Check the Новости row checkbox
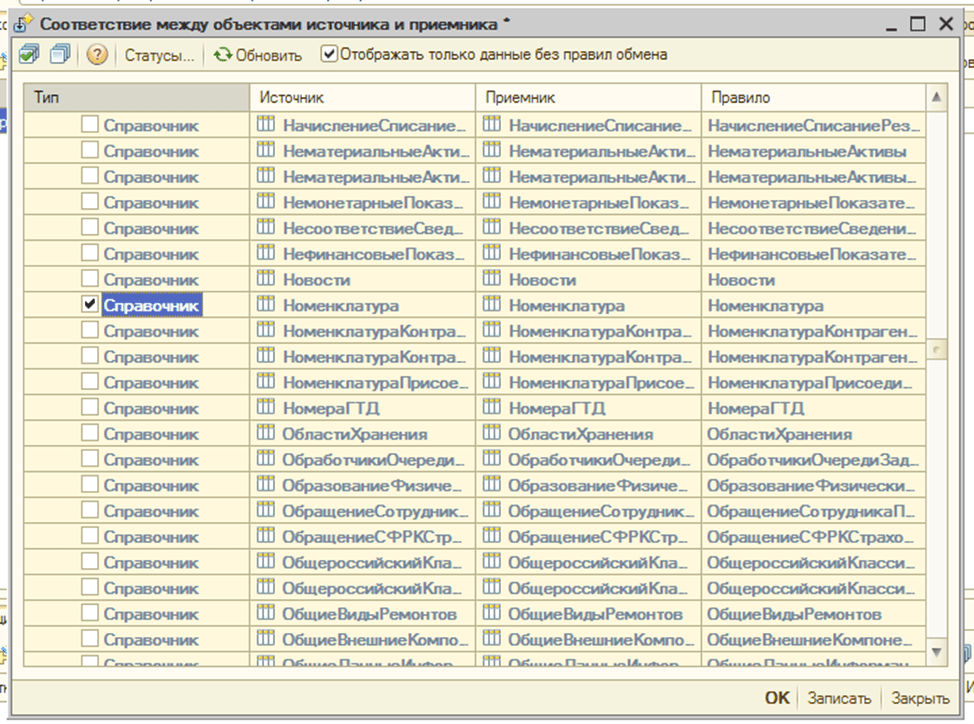 (90, 279)
